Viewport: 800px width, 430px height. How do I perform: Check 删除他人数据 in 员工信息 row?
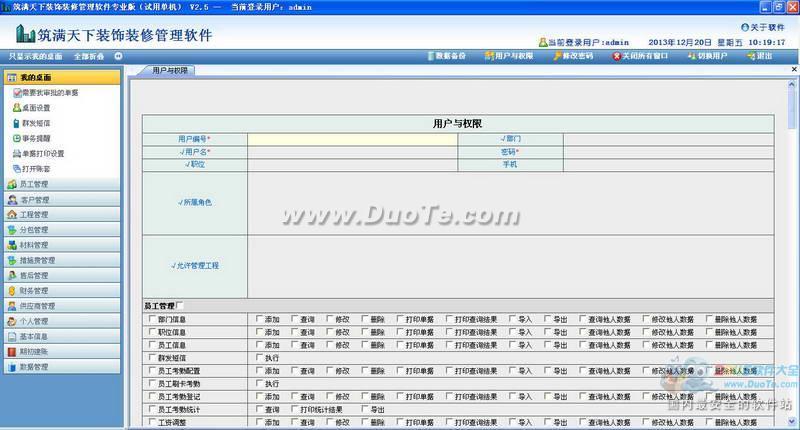[709, 345]
